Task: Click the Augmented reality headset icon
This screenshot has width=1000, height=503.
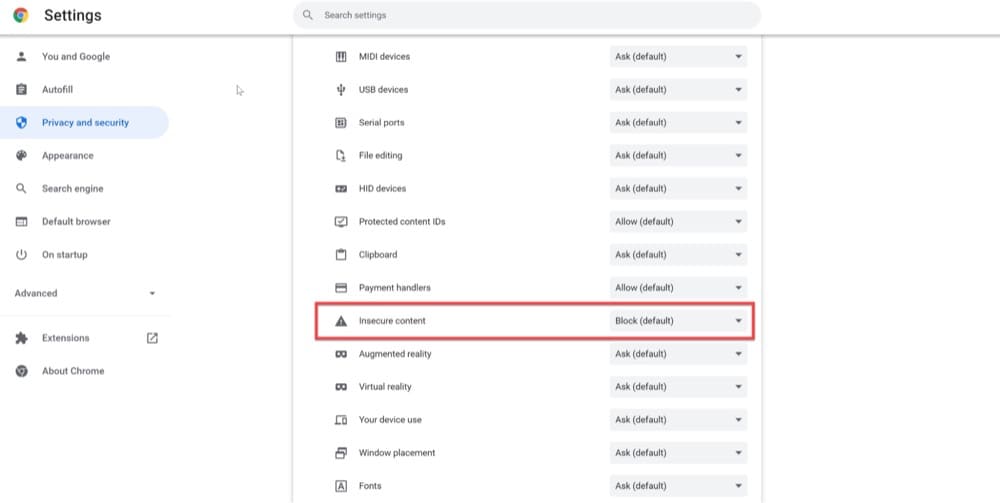Action: tap(341, 354)
